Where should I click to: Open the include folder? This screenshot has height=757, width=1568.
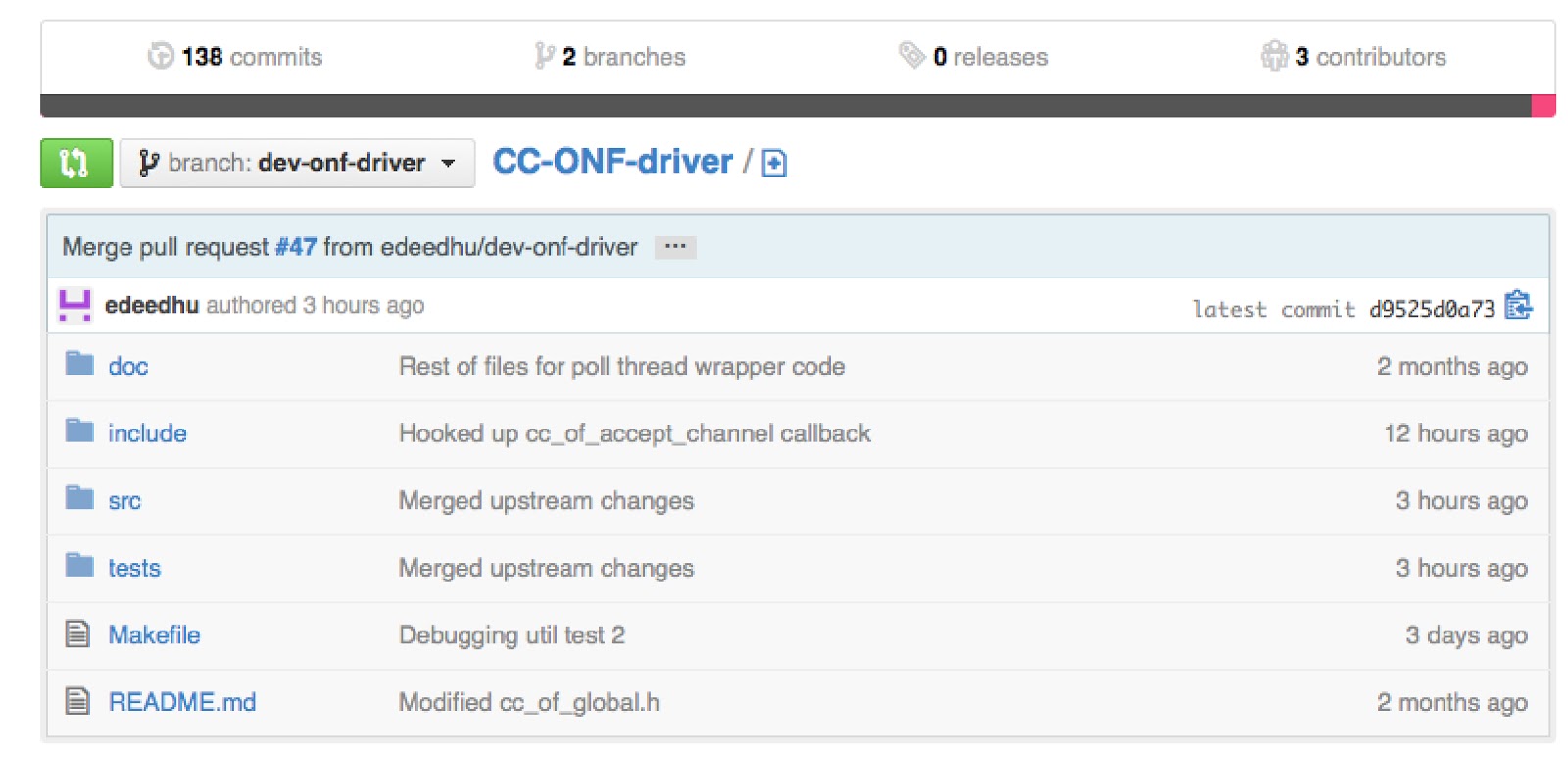click(x=147, y=433)
